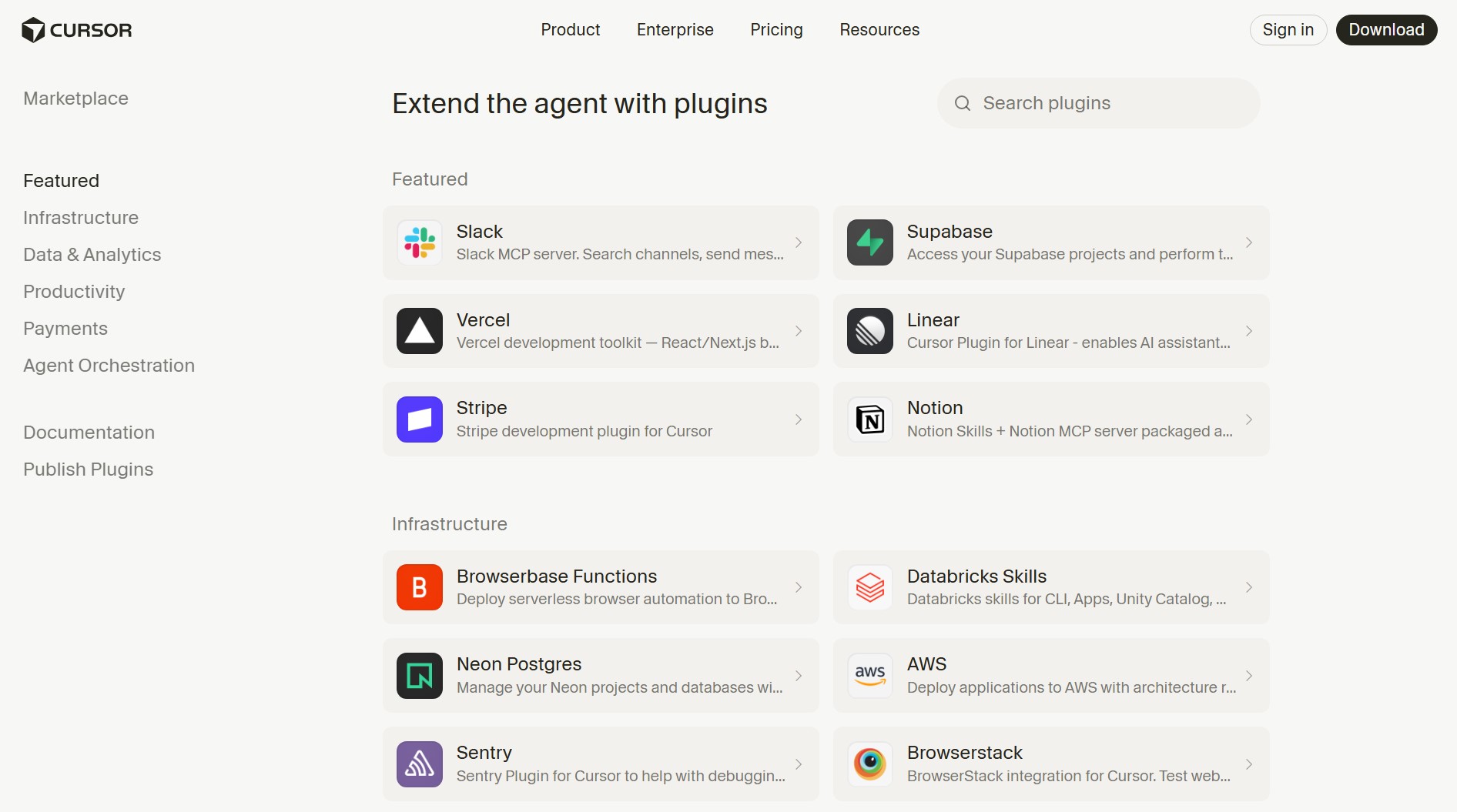
Task: Click the Notion plugin icon
Action: click(869, 419)
